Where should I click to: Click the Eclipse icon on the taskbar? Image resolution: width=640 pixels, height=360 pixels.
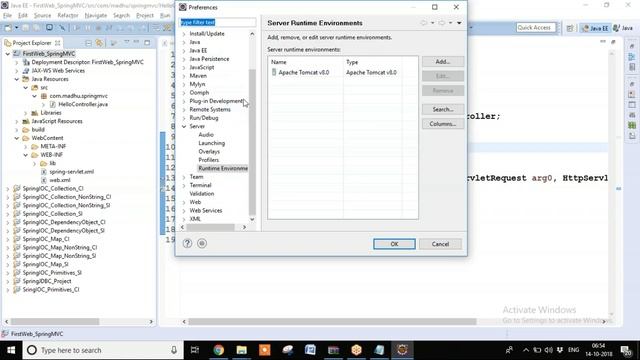point(402,350)
